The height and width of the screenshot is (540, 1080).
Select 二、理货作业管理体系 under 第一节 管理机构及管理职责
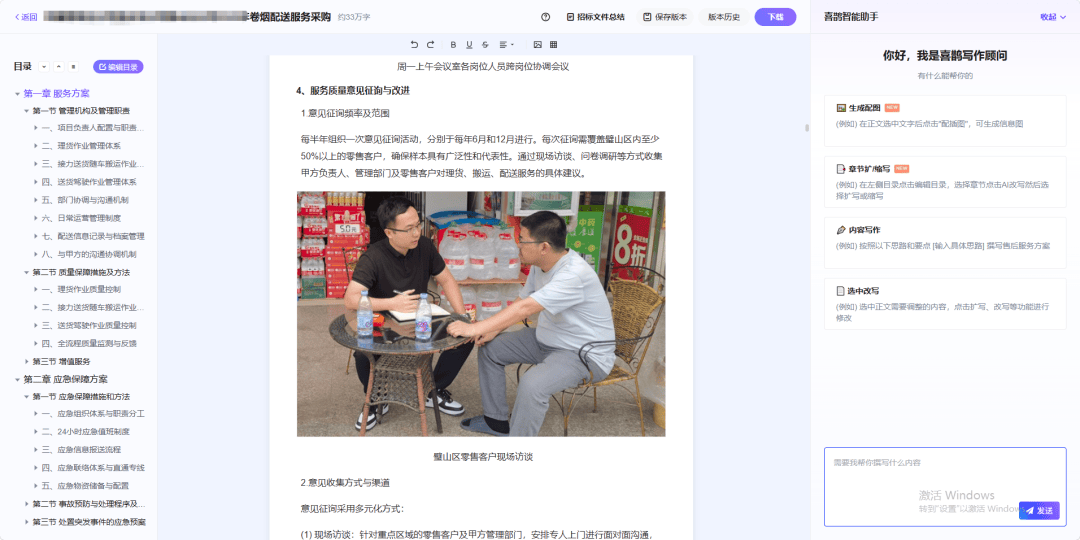(x=81, y=146)
